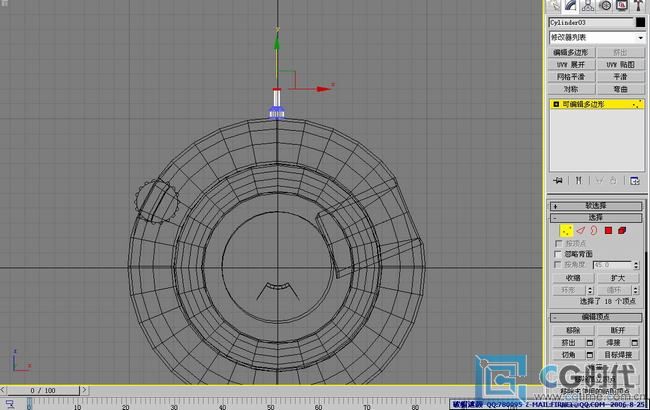Click time slider left arrow
This screenshot has height=410, width=650.
3,391
